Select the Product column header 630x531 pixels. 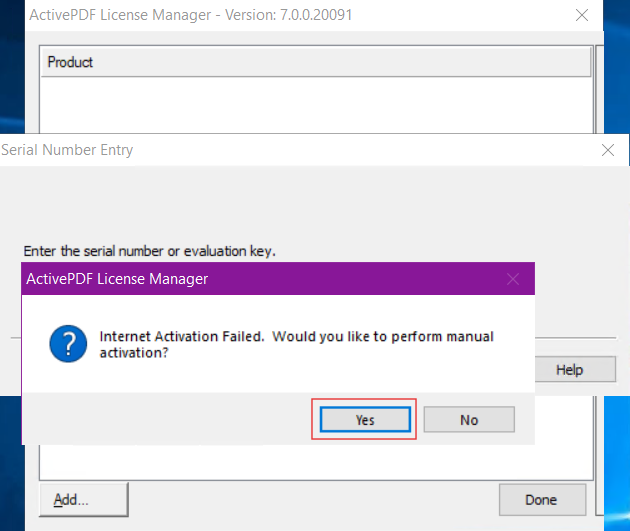pyautogui.click(x=316, y=62)
